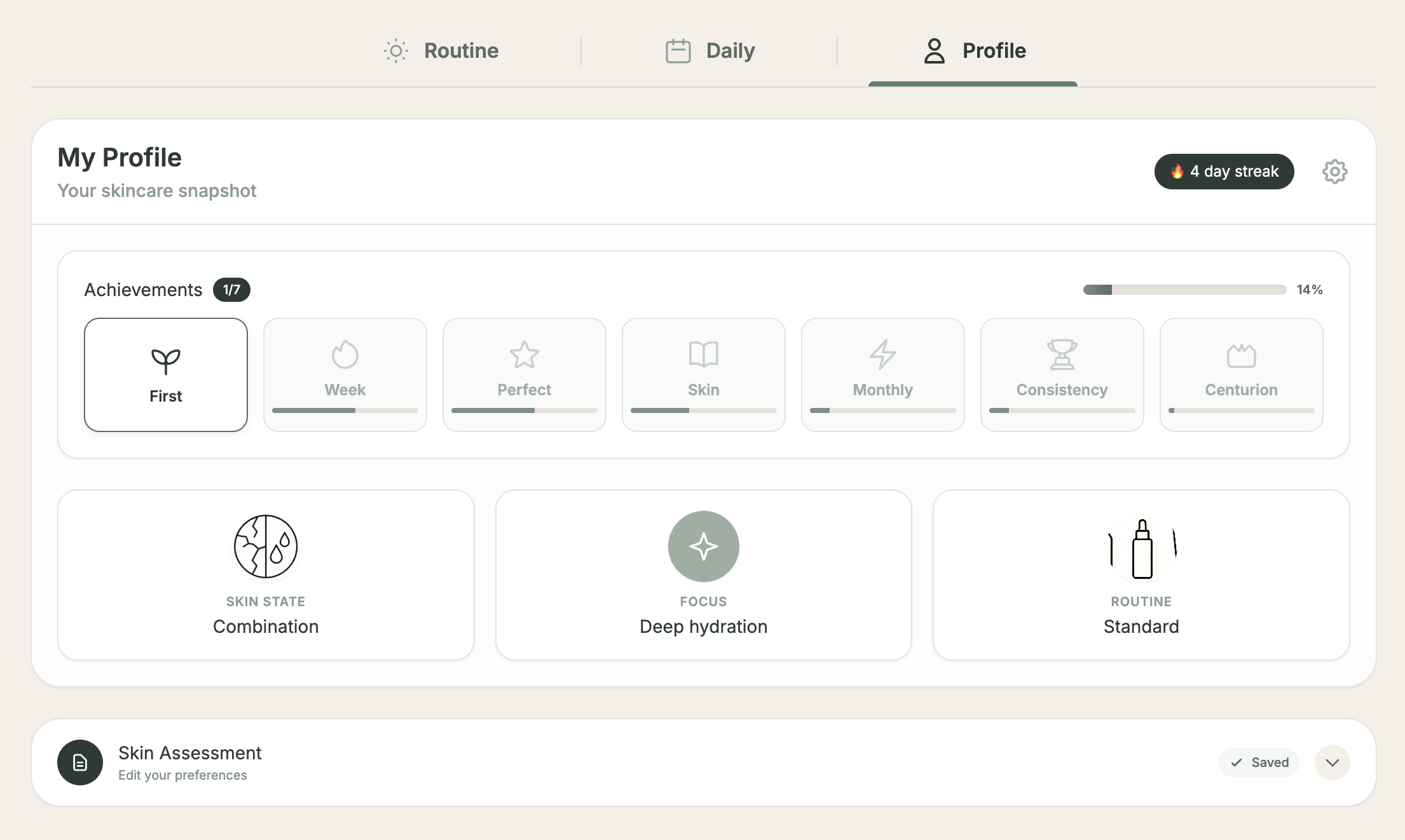
Task: Click the book icon on Skin achievement
Action: point(703,355)
